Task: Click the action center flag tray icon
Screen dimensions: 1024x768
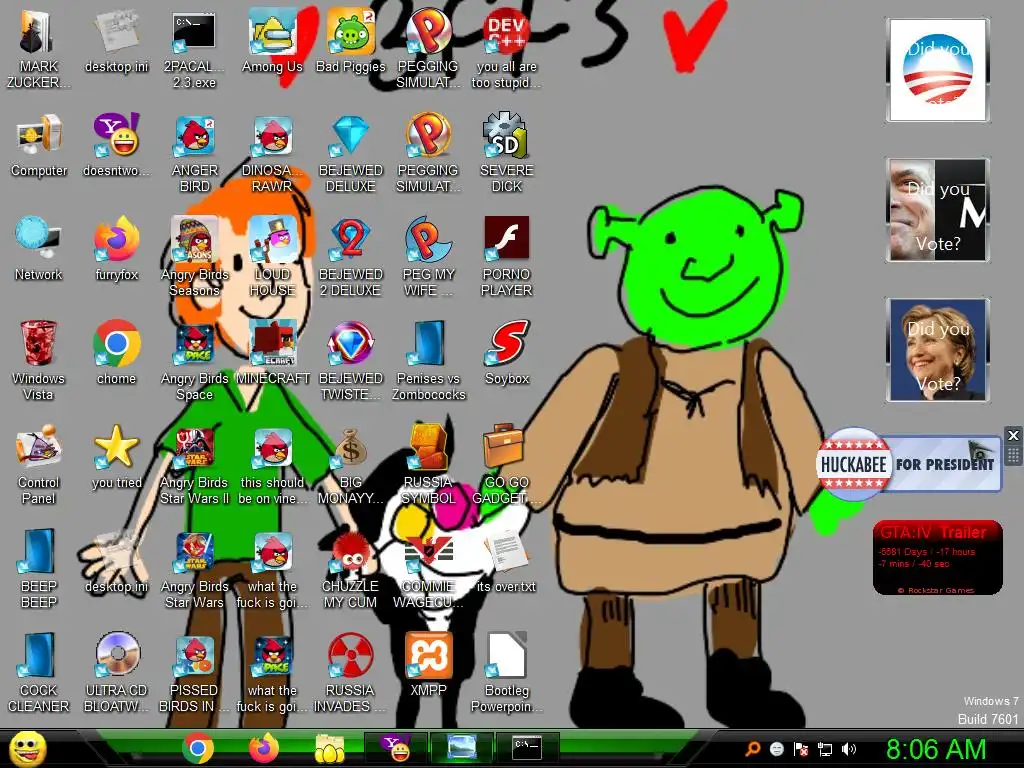Action: (801, 749)
